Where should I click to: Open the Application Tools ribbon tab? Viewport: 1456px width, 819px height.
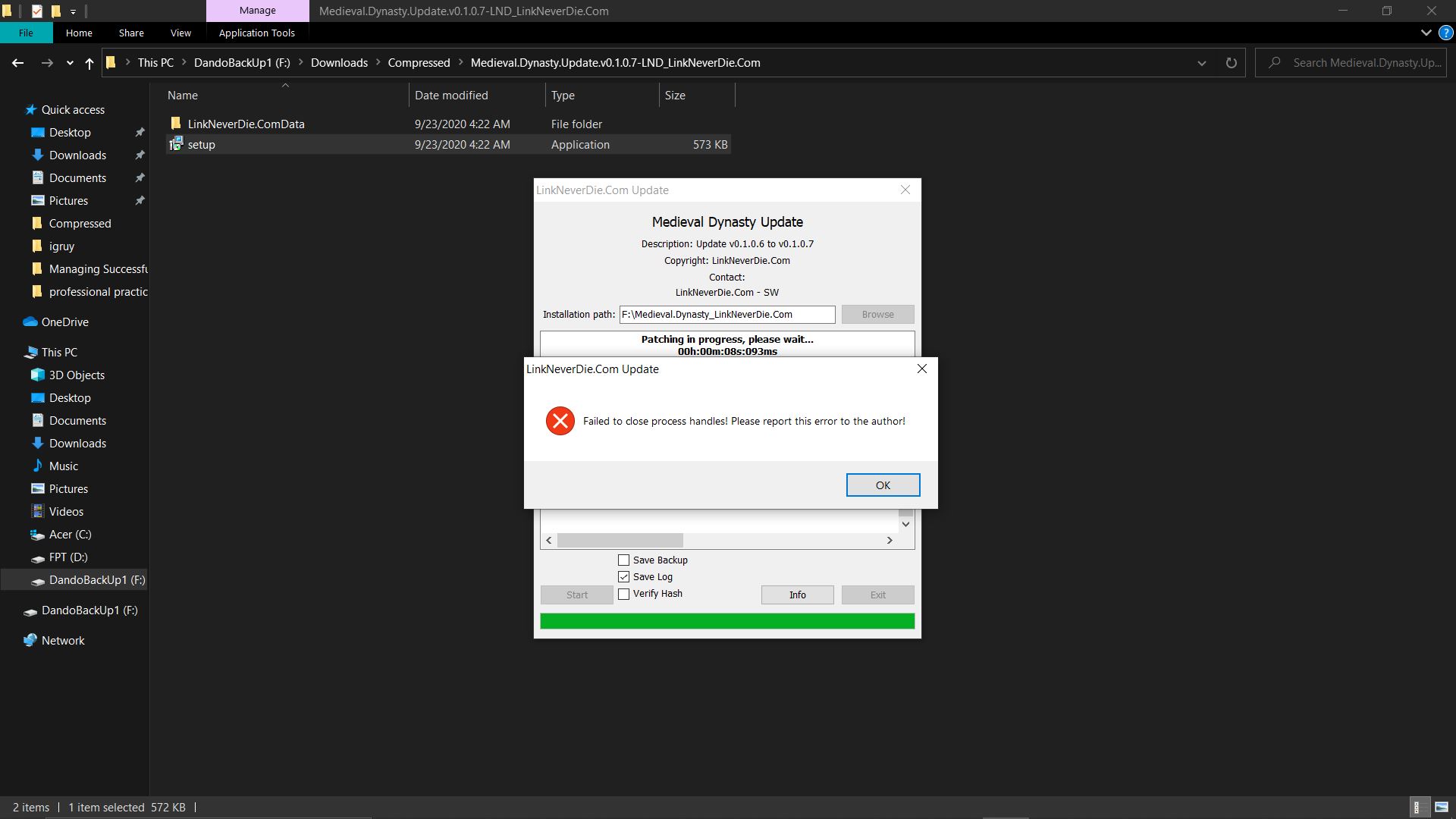coord(256,33)
